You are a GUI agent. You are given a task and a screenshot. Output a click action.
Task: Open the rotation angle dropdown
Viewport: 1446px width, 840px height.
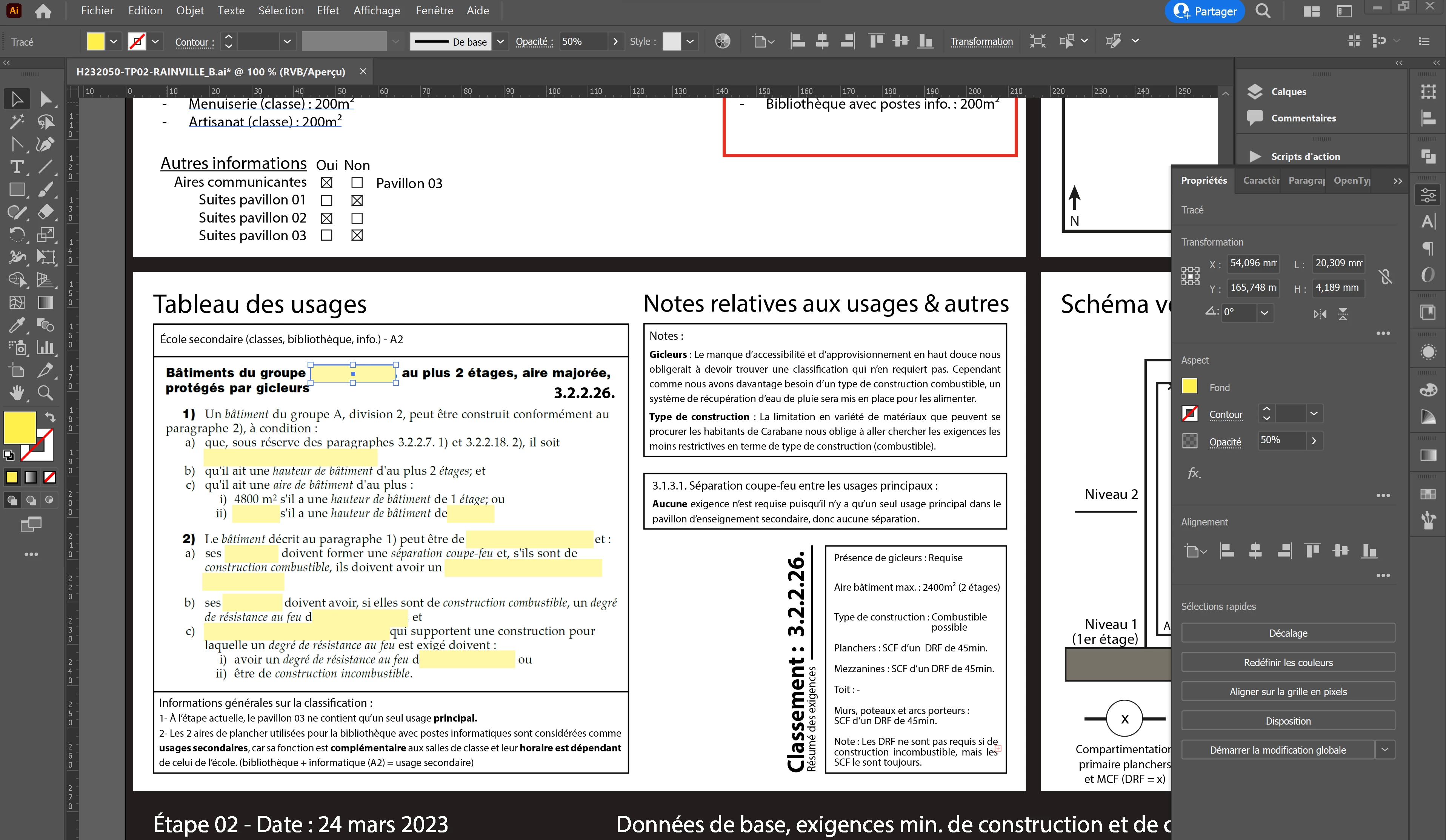click(x=1264, y=312)
